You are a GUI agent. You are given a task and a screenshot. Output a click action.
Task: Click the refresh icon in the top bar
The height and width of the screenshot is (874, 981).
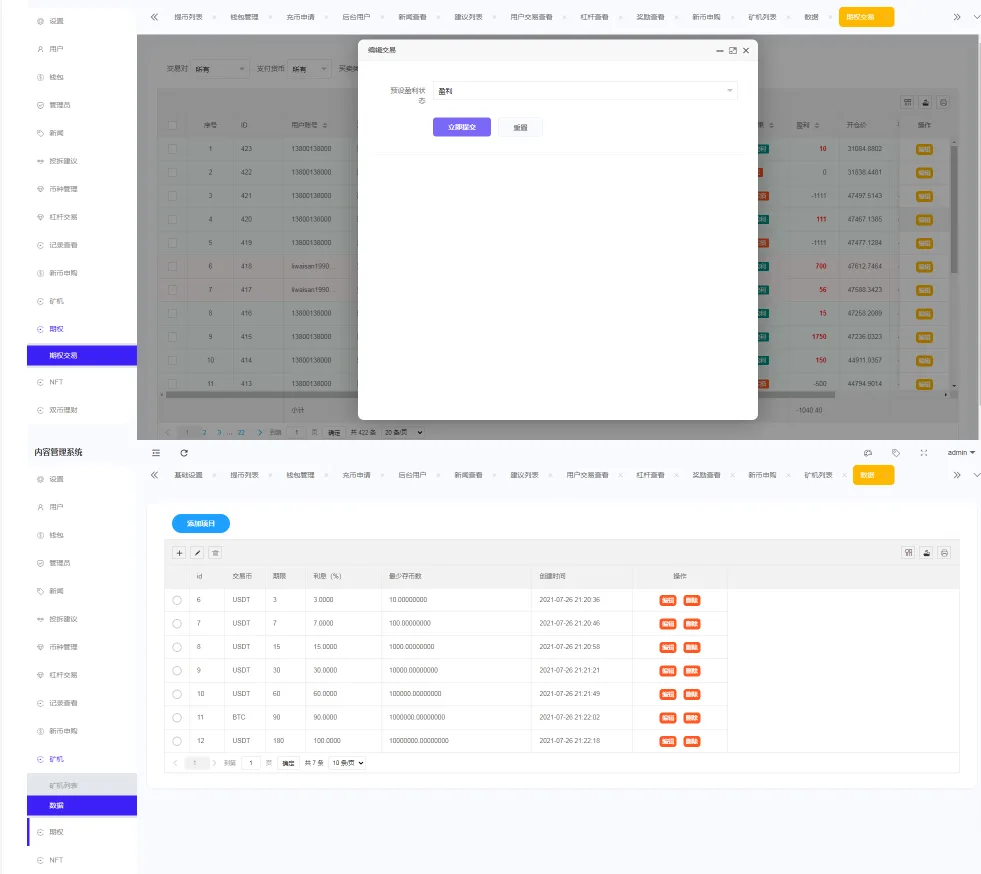click(x=184, y=453)
